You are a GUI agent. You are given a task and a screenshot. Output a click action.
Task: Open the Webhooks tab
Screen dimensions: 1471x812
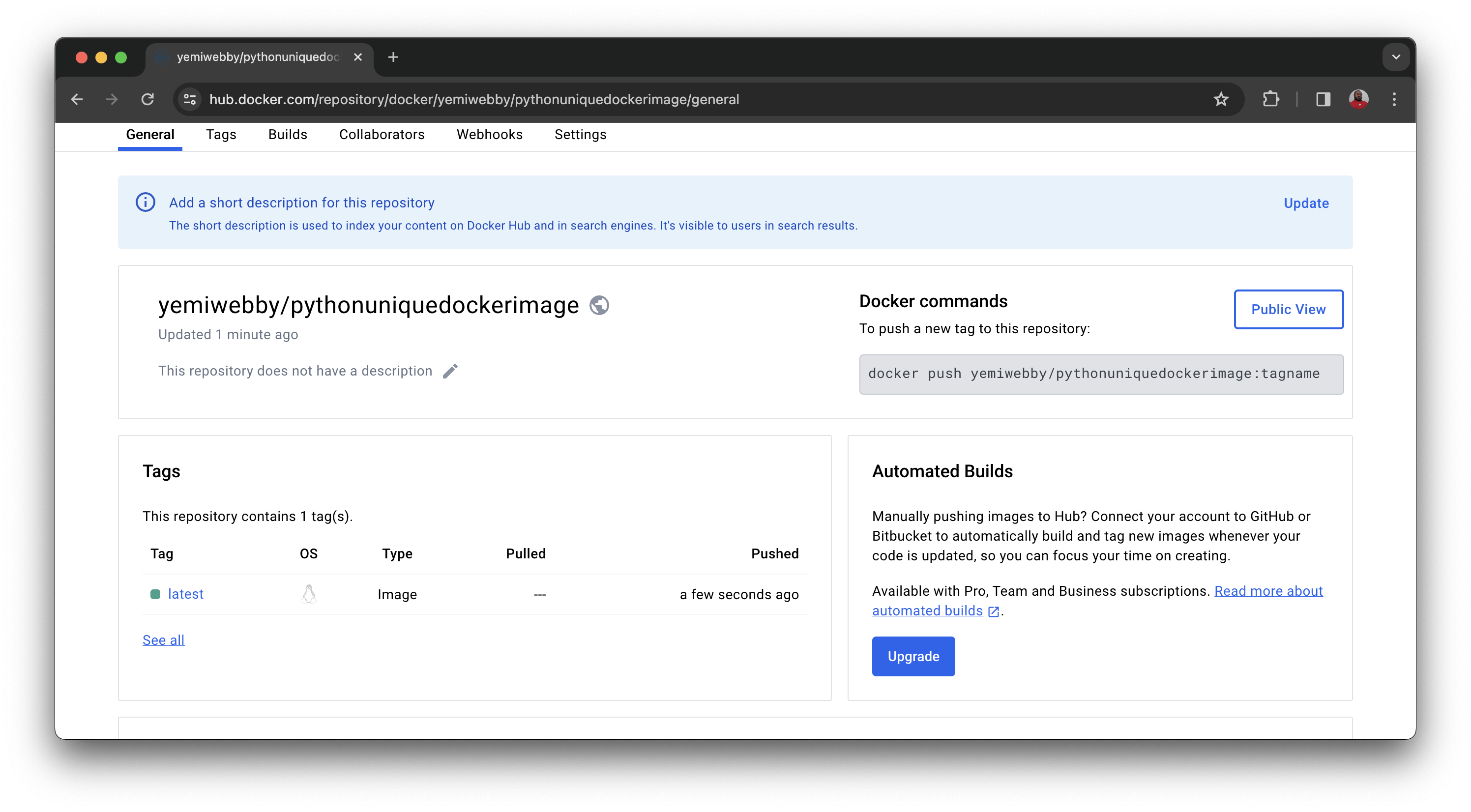(x=489, y=134)
